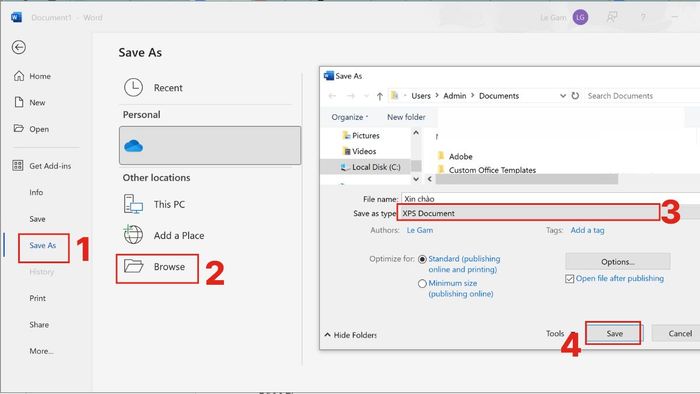
Task: Click the Browse folder icon
Action: tap(133, 266)
